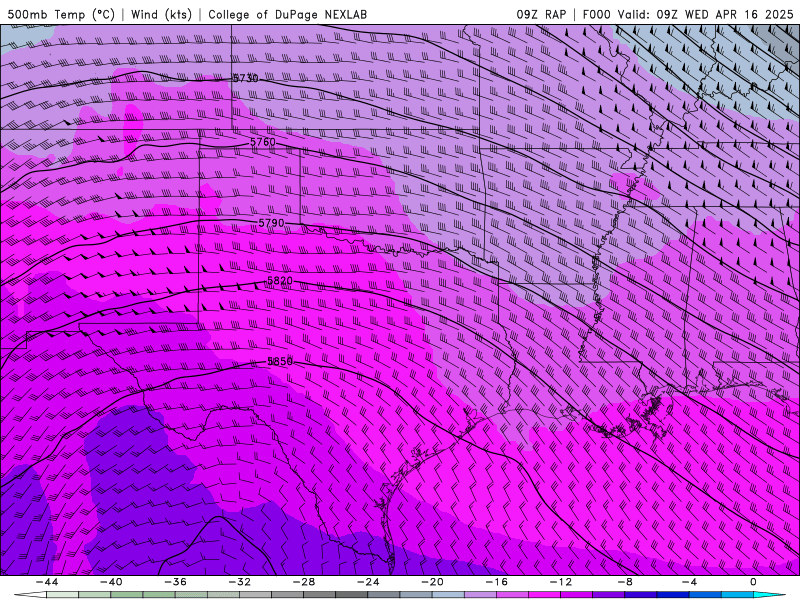Click the -44 colorbar tick label
Image resolution: width=800 pixels, height=600 pixels.
tap(46, 582)
